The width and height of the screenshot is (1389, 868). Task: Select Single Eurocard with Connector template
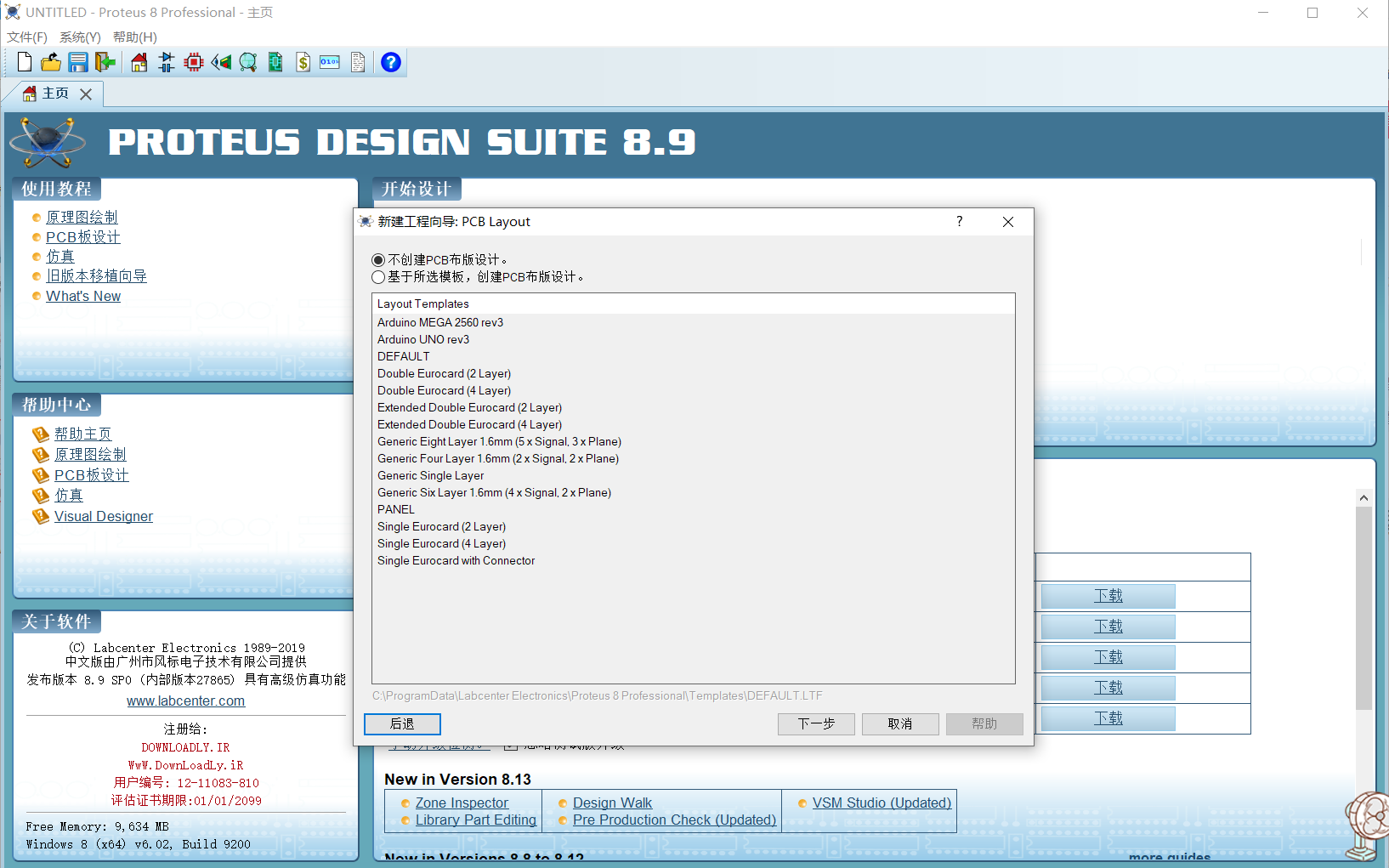pos(693,560)
